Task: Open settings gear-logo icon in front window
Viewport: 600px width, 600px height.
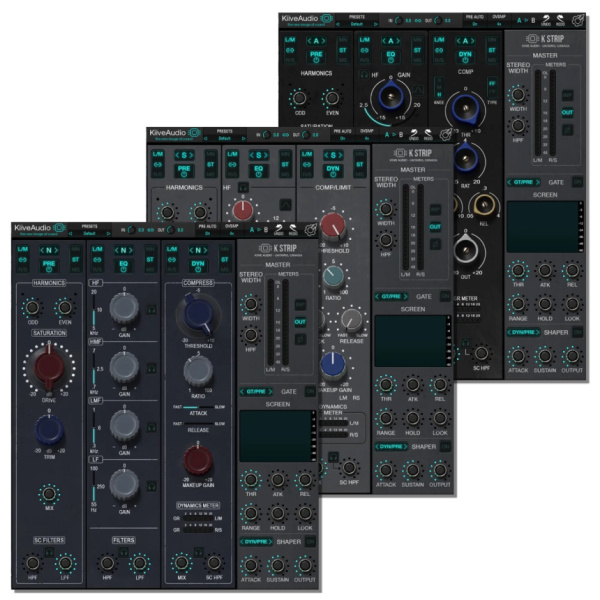Action: pyautogui.click(x=311, y=230)
